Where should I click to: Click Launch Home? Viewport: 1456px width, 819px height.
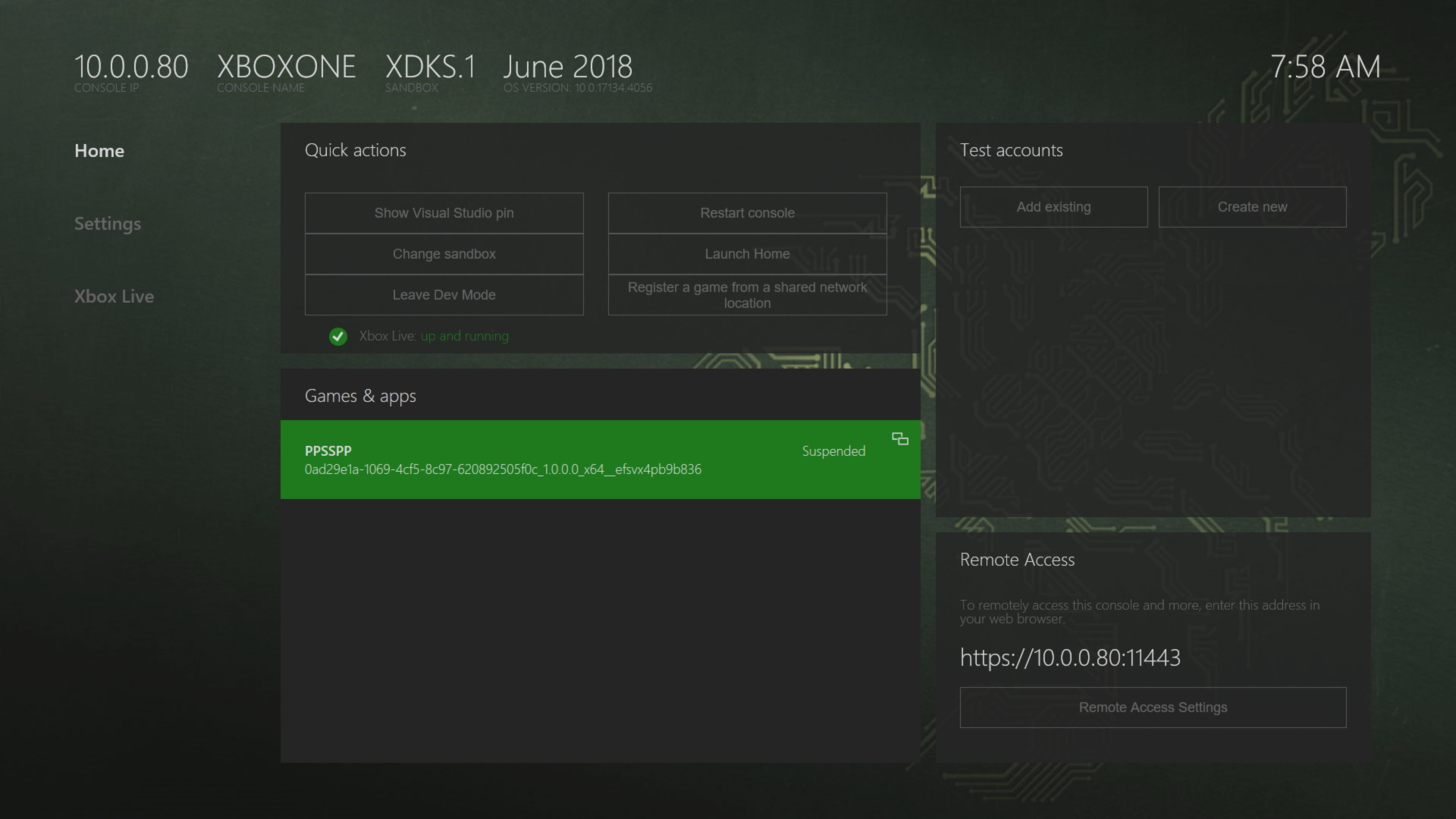(747, 254)
